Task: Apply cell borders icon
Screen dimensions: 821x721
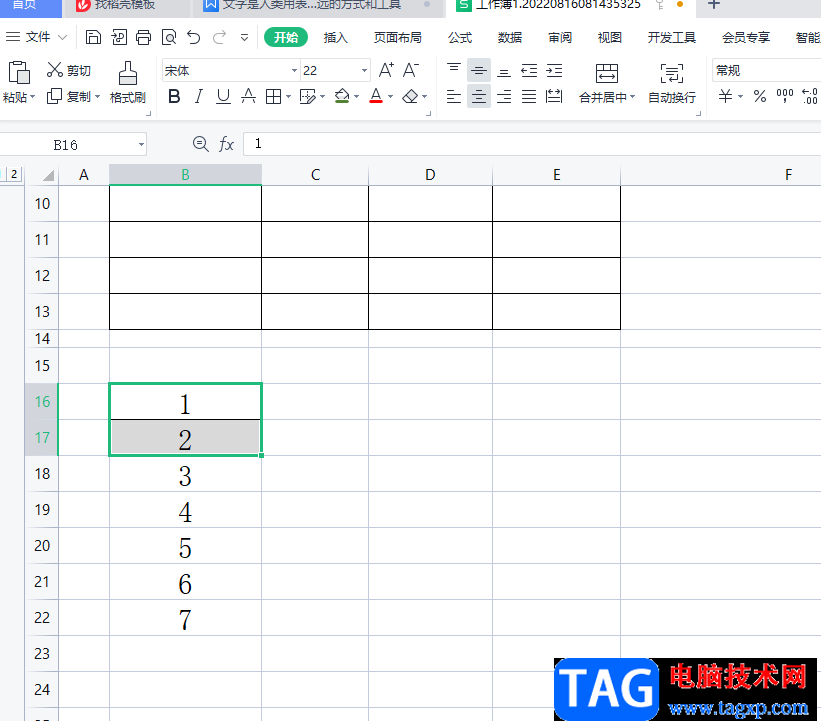Action: [x=273, y=96]
